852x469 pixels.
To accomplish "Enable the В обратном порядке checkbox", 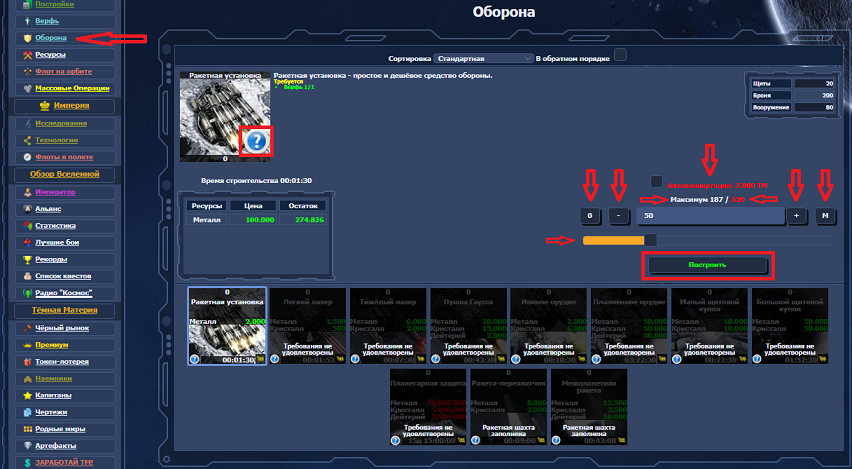I will click(x=620, y=54).
